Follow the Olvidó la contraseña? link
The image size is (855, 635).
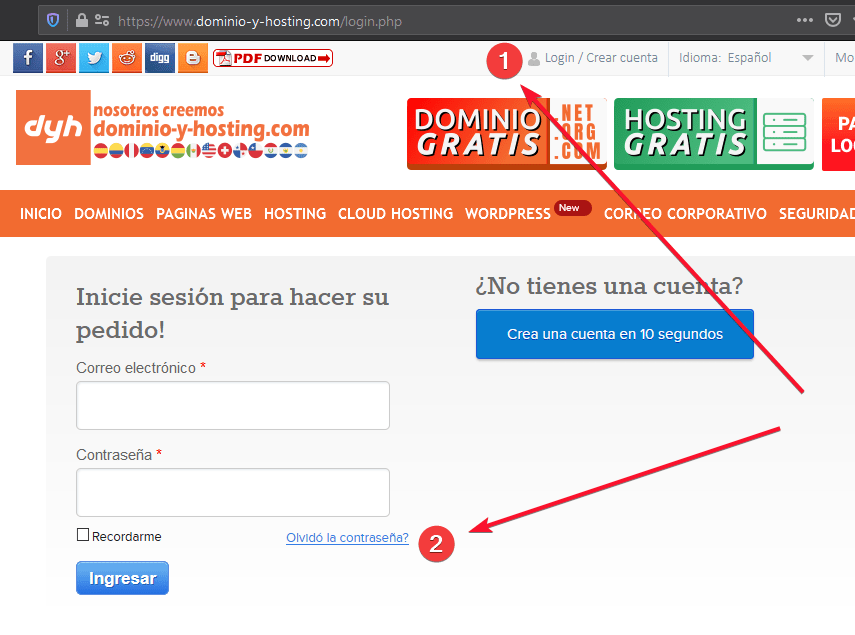[347, 537]
